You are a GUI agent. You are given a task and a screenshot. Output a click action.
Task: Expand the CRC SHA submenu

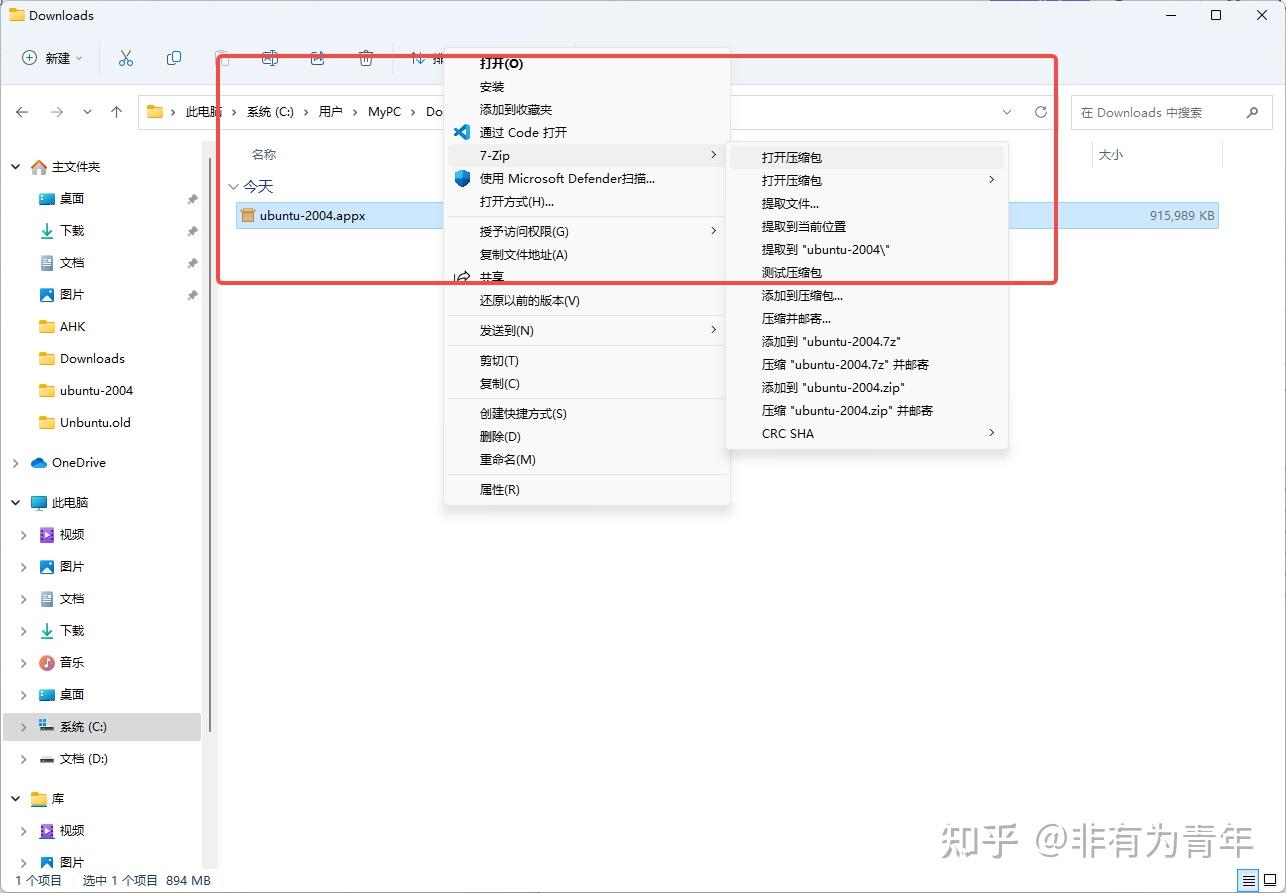point(866,433)
